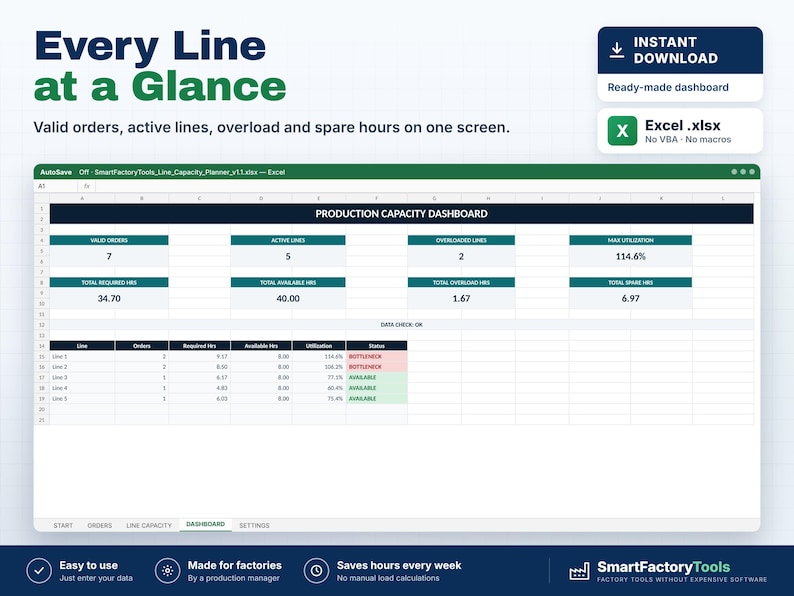This screenshot has width=794, height=596.
Task: Select the Line 2 row label cell
Action: (82, 367)
